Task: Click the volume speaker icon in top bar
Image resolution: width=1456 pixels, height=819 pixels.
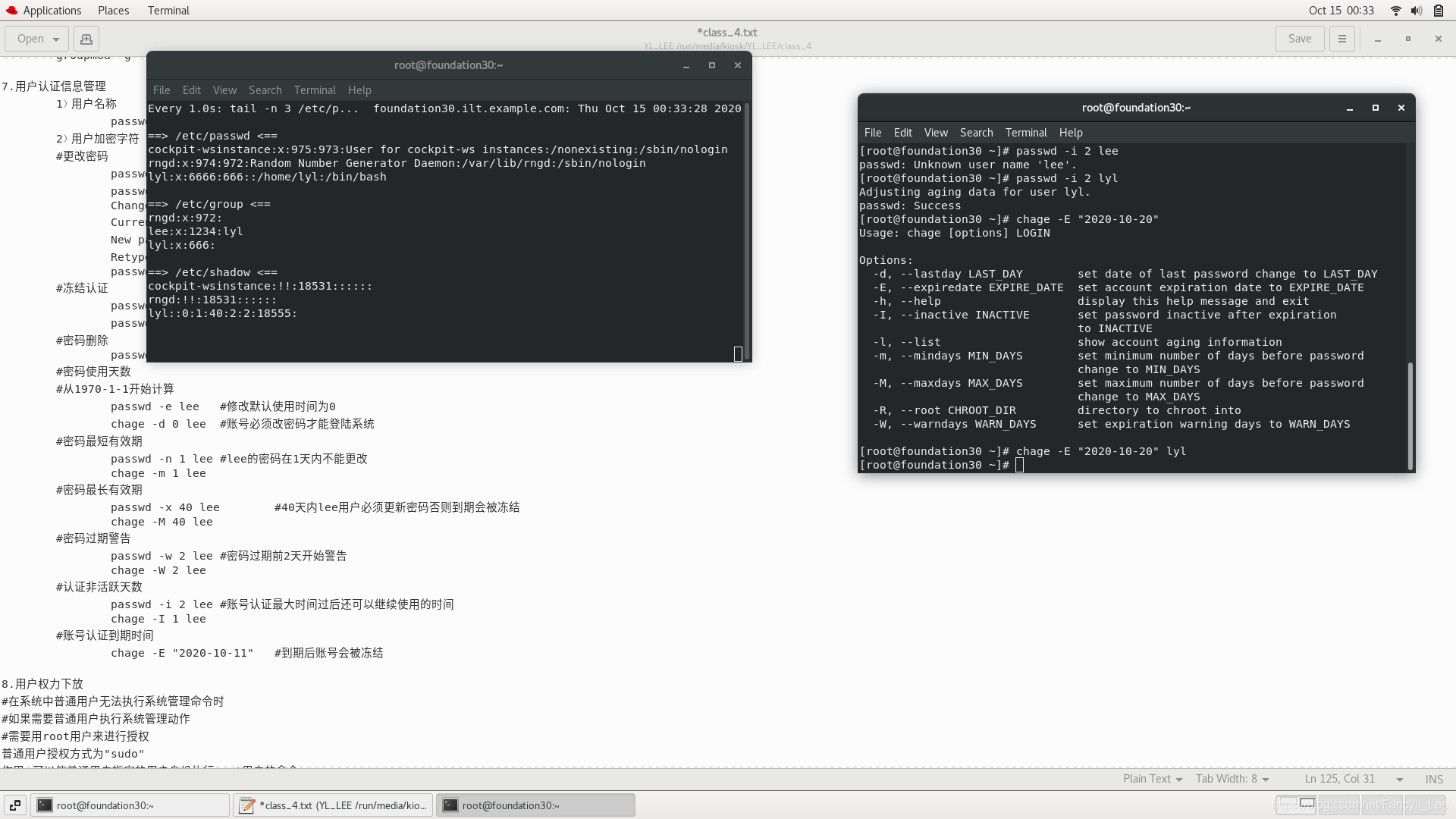Action: pos(1417,11)
